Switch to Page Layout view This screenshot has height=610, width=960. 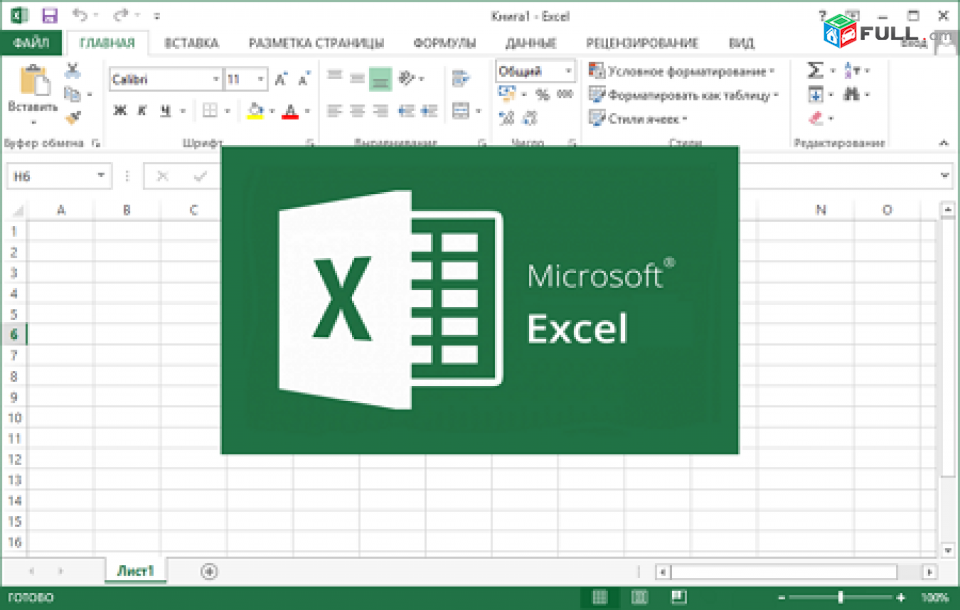[x=639, y=597]
